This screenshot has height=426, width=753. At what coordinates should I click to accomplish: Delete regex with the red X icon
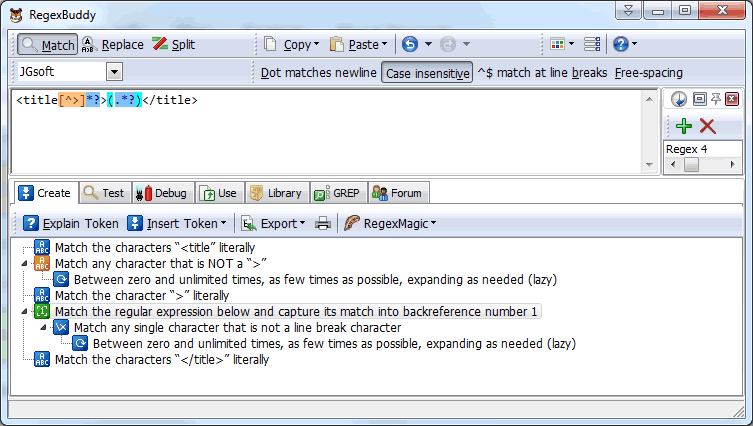tap(707, 126)
